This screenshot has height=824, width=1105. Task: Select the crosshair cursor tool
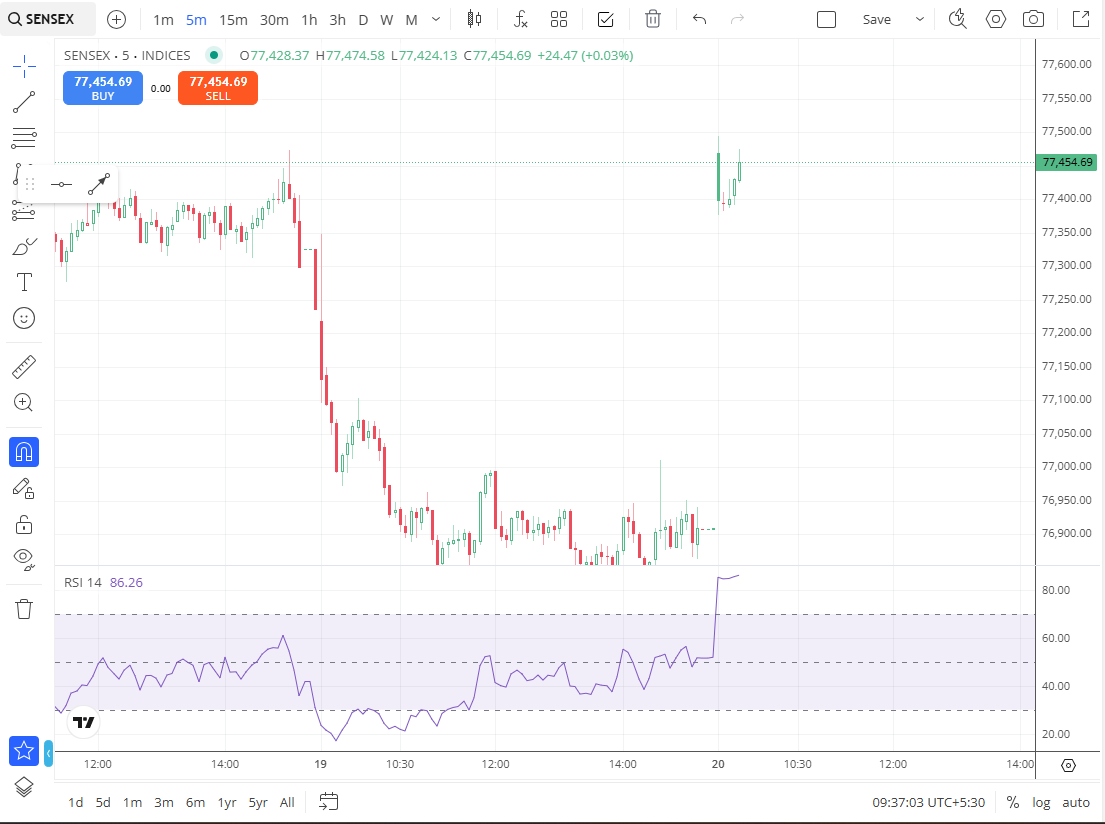(x=24, y=66)
